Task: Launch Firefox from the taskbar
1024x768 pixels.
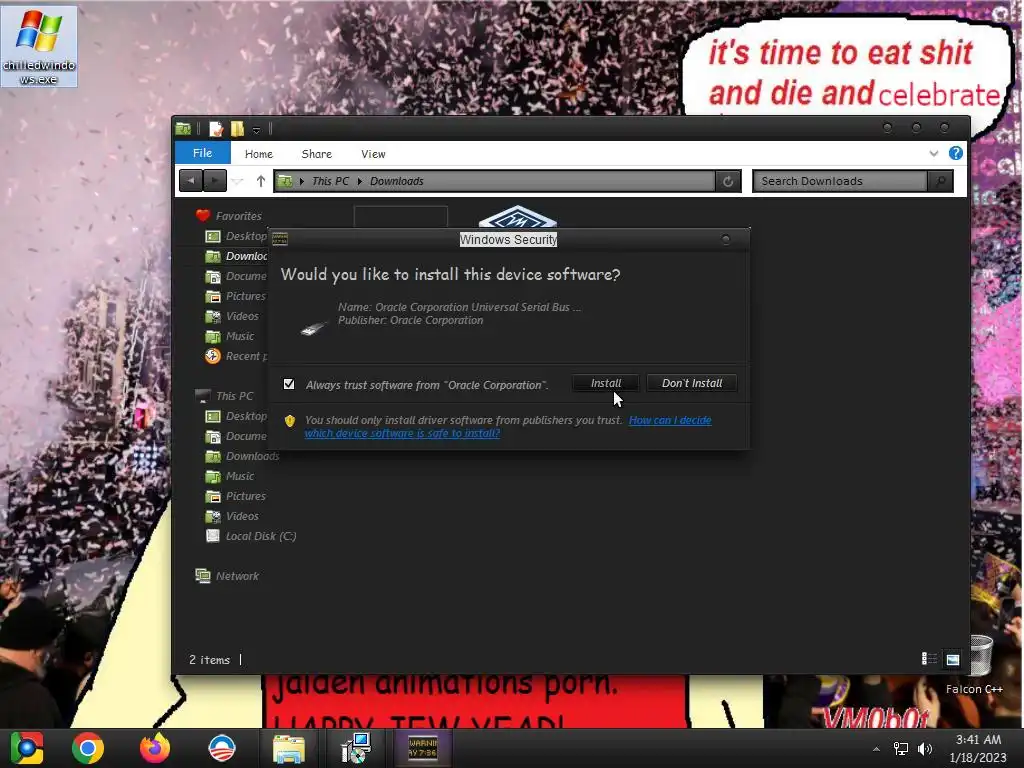Action: click(155, 748)
